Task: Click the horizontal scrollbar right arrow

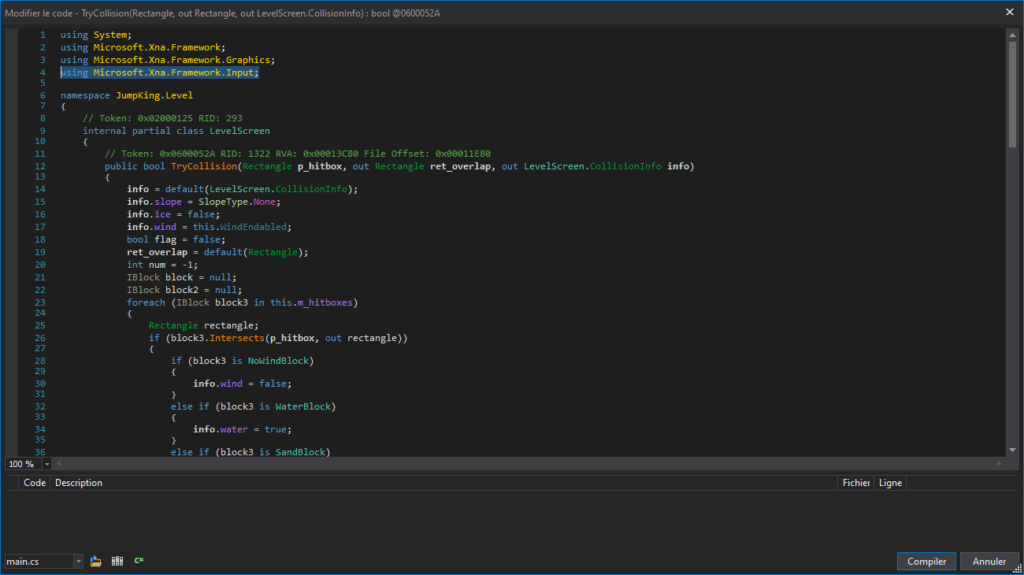Action: click(x=999, y=464)
